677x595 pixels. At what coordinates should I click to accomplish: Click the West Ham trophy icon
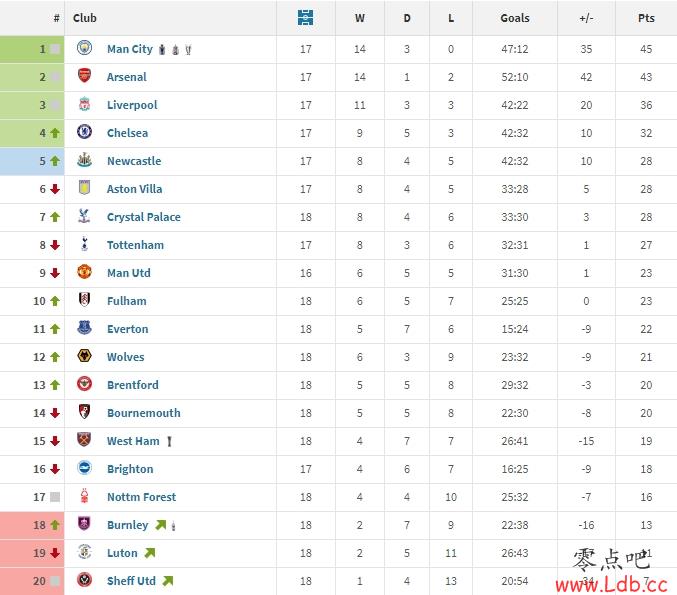169,441
